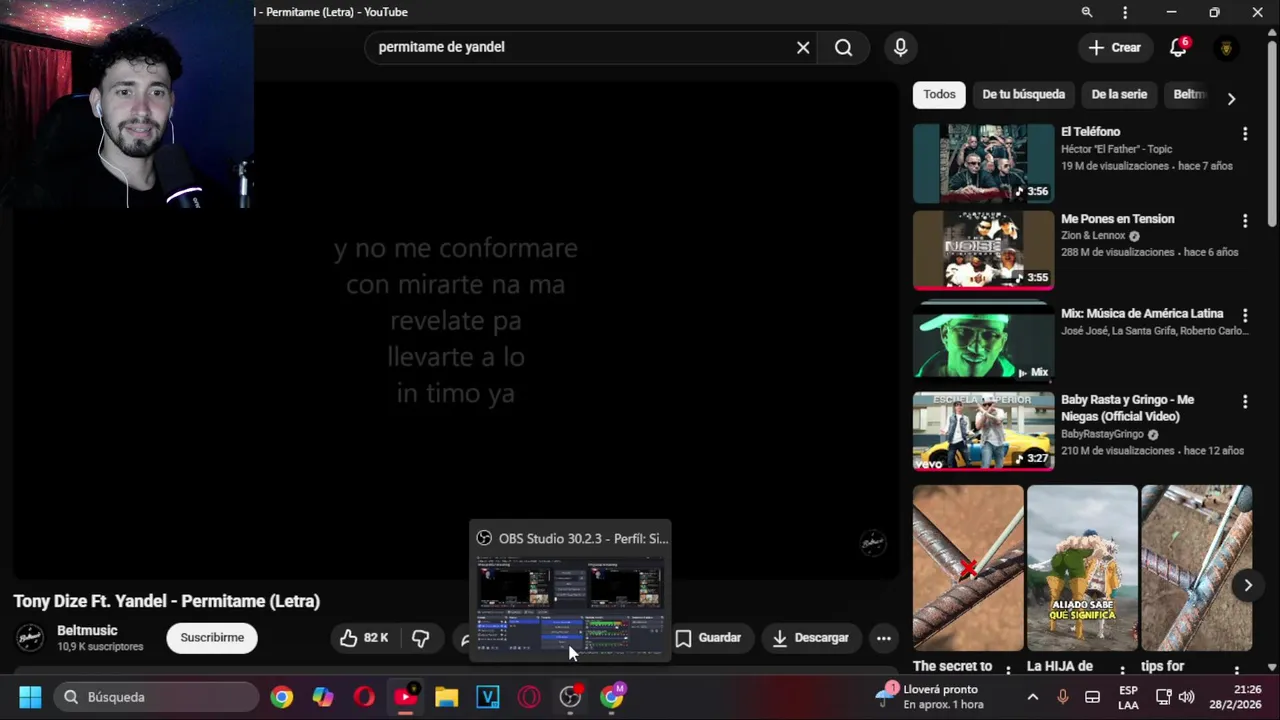
Task: Select the Todos filter chip
Action: click(939, 94)
